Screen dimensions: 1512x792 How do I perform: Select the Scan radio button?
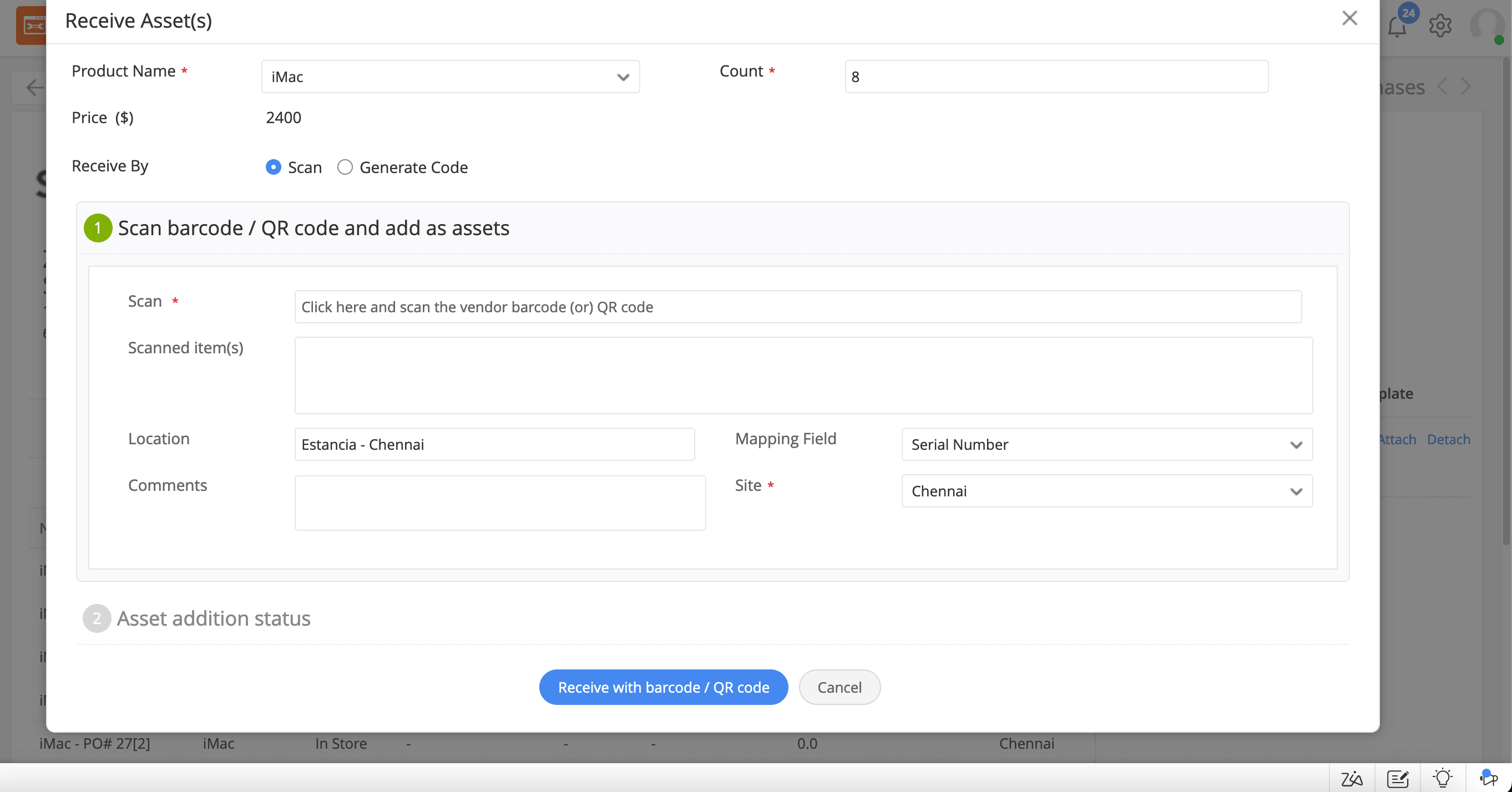coord(274,167)
